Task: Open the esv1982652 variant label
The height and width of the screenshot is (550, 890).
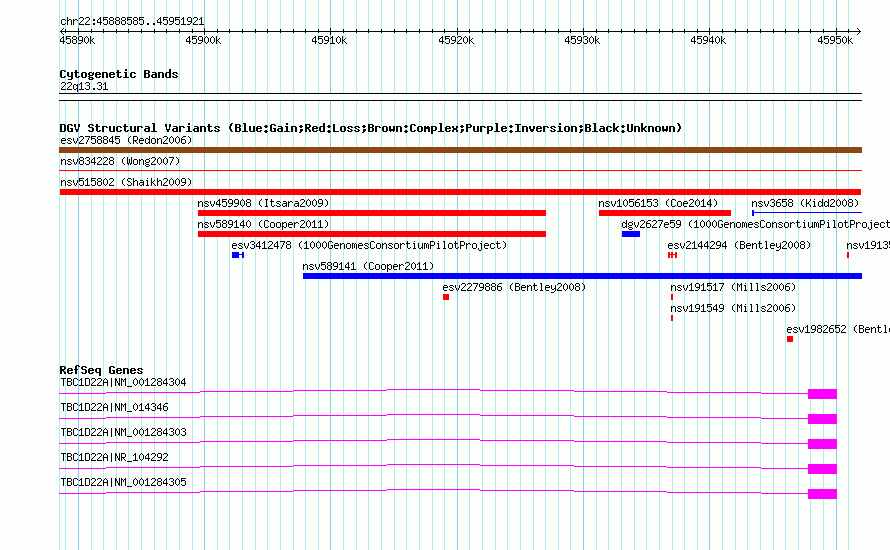Action: click(x=838, y=329)
